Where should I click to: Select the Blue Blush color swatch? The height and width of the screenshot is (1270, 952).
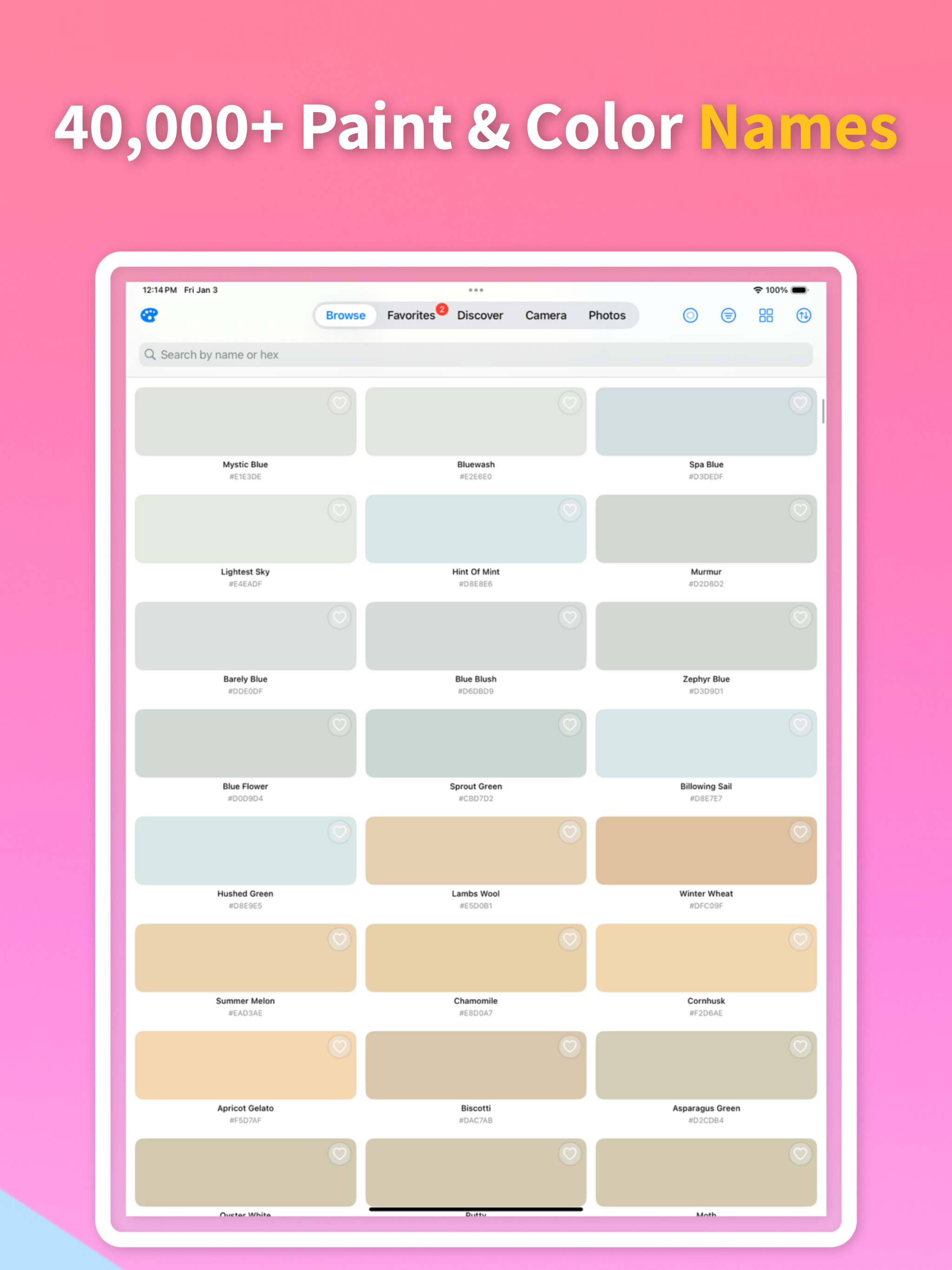click(476, 636)
